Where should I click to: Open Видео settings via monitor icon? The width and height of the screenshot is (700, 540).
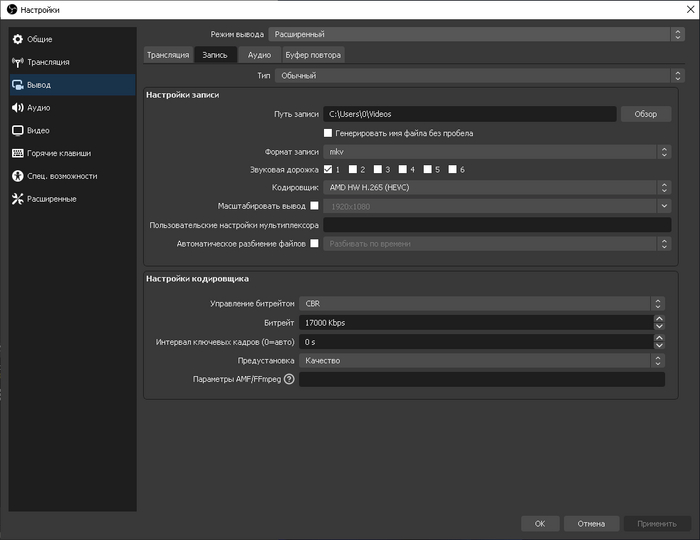click(18, 130)
